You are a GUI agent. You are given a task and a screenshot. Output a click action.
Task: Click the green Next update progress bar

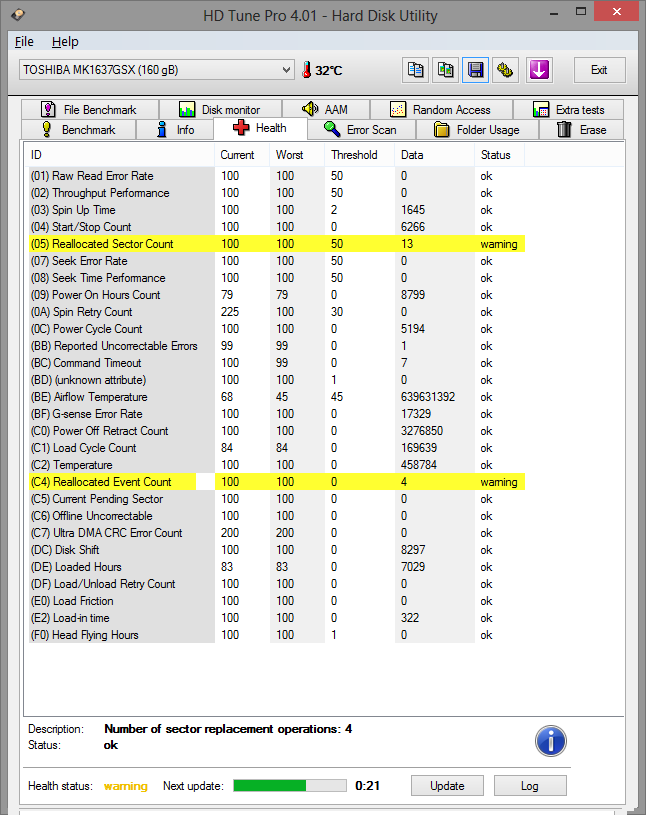(290, 785)
